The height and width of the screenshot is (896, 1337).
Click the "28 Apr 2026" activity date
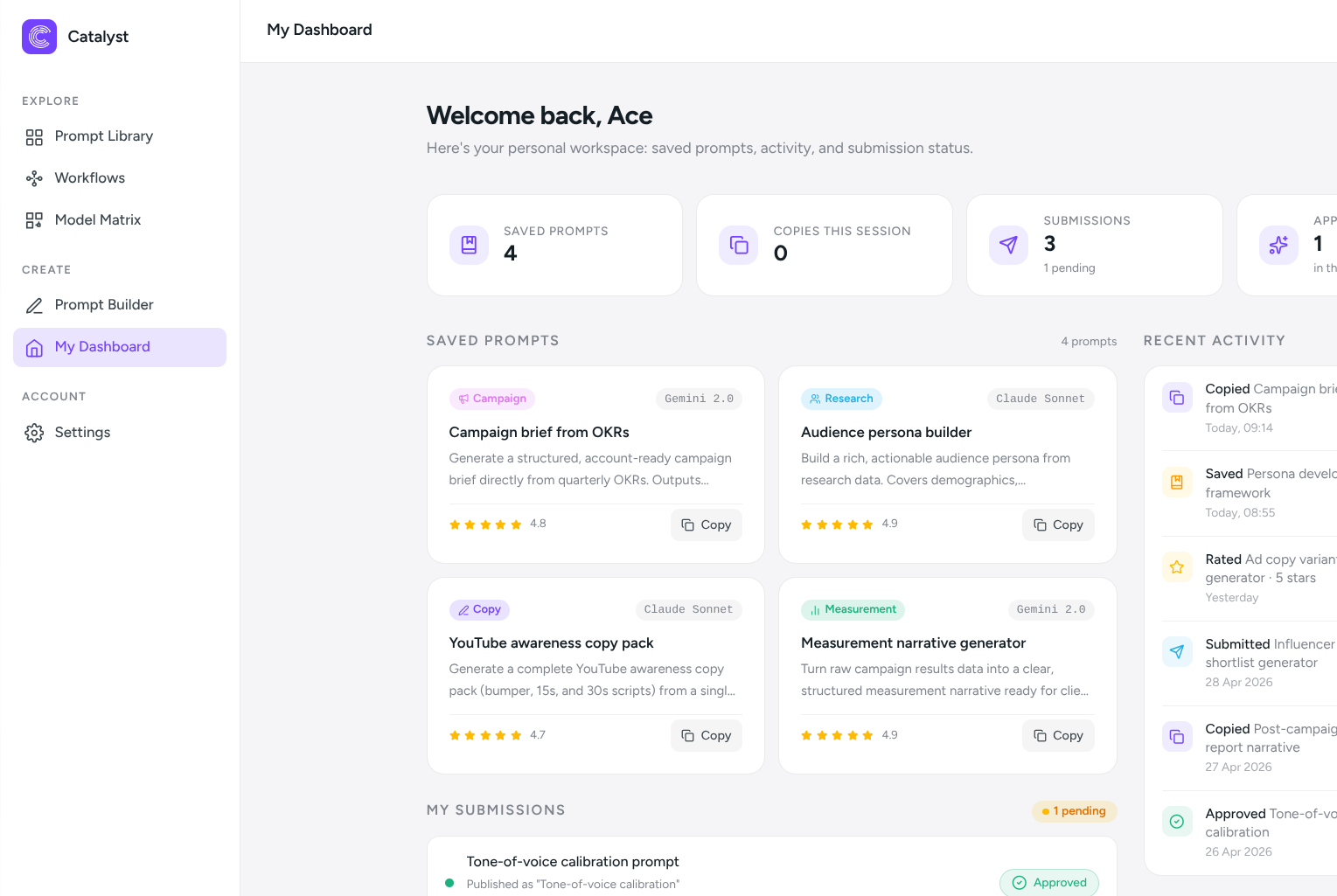[1239, 683]
